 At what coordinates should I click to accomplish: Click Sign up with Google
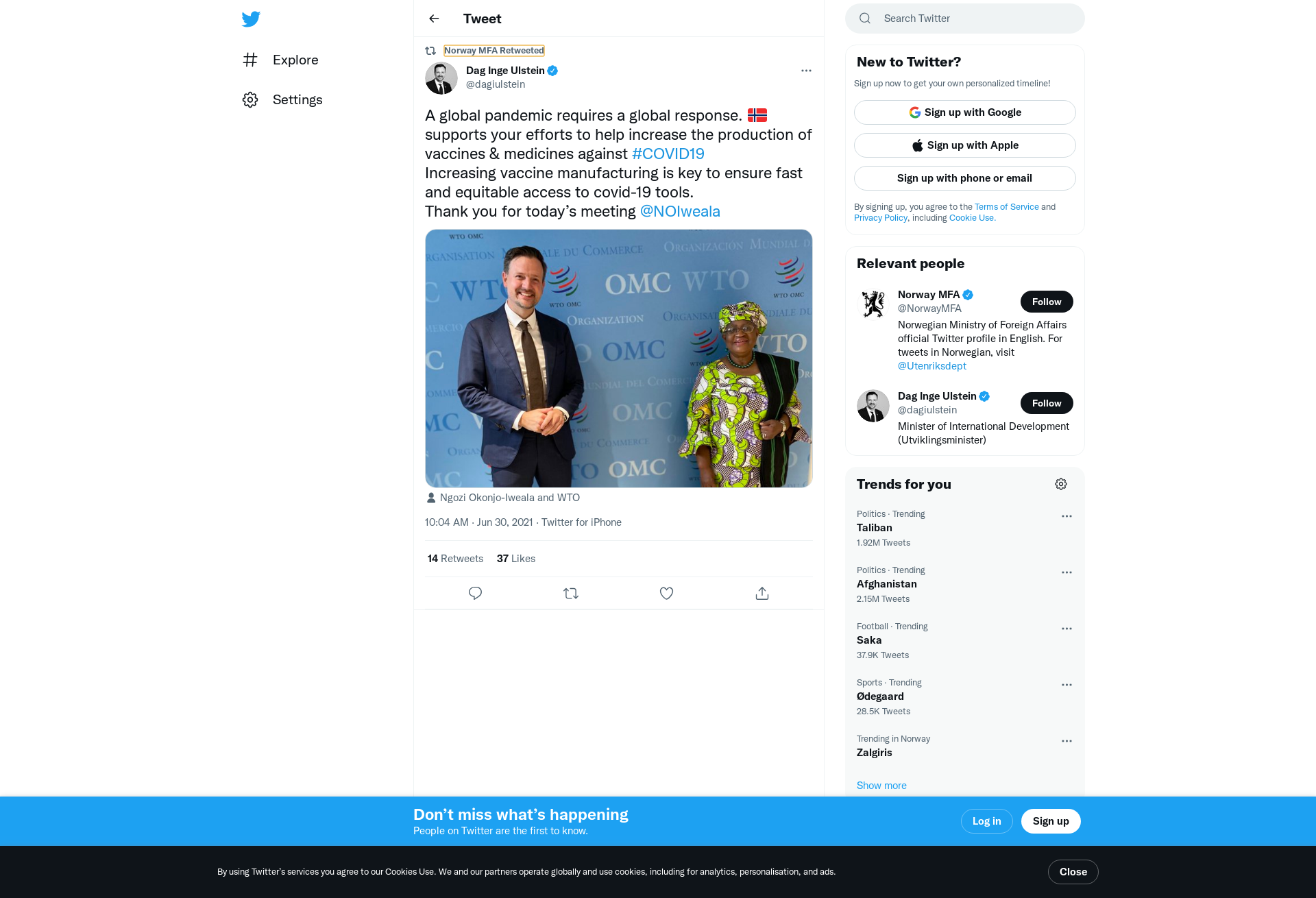pos(965,112)
